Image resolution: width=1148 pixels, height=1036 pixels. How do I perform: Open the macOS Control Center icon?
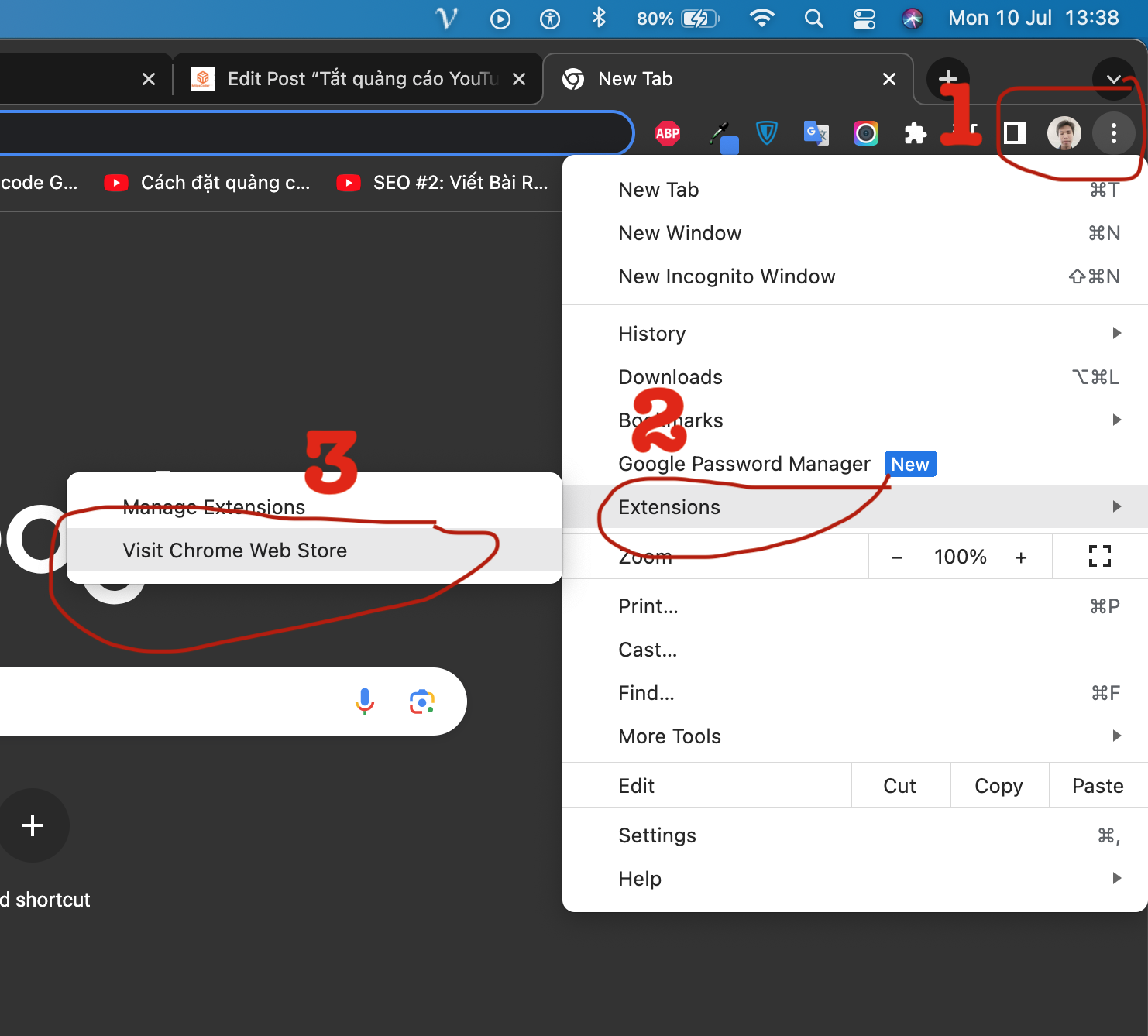864,19
